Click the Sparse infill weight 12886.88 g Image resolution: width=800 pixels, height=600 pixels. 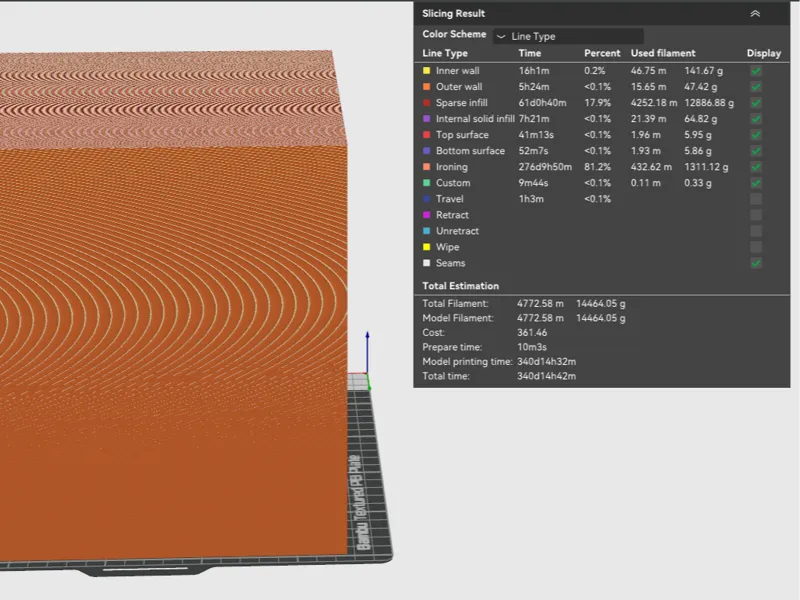click(x=709, y=103)
